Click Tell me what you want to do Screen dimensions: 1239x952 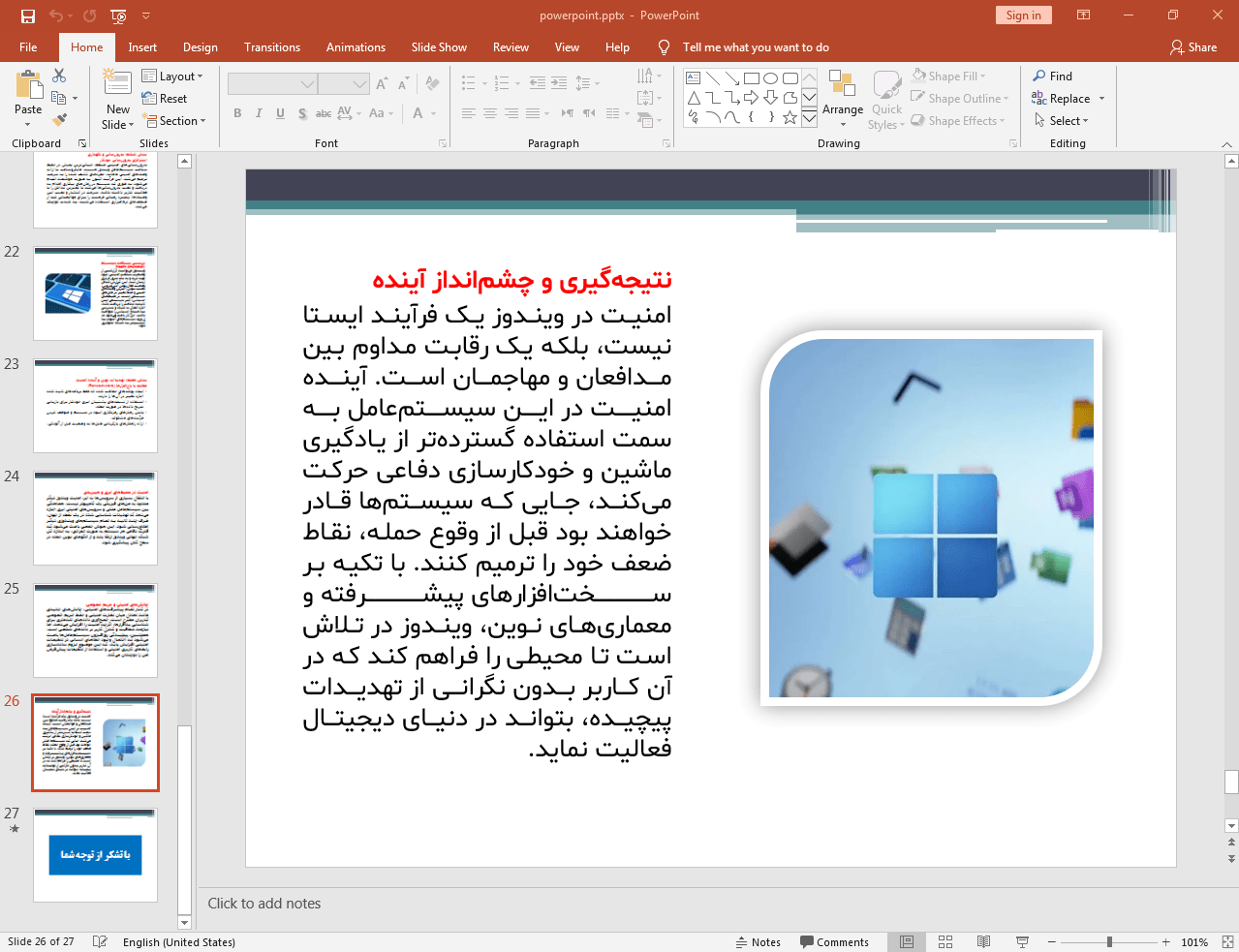(x=756, y=47)
